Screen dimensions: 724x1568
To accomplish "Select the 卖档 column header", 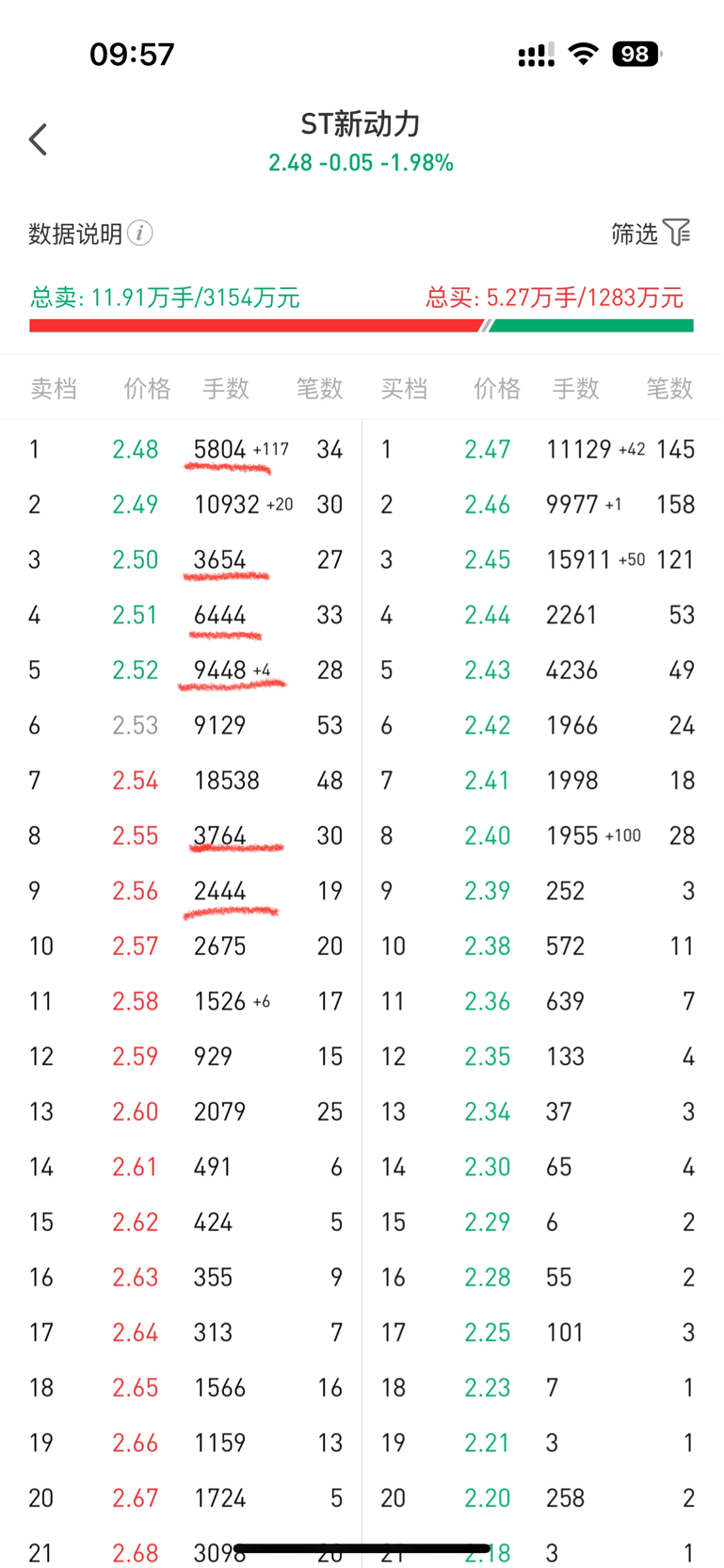I will tap(54, 388).
